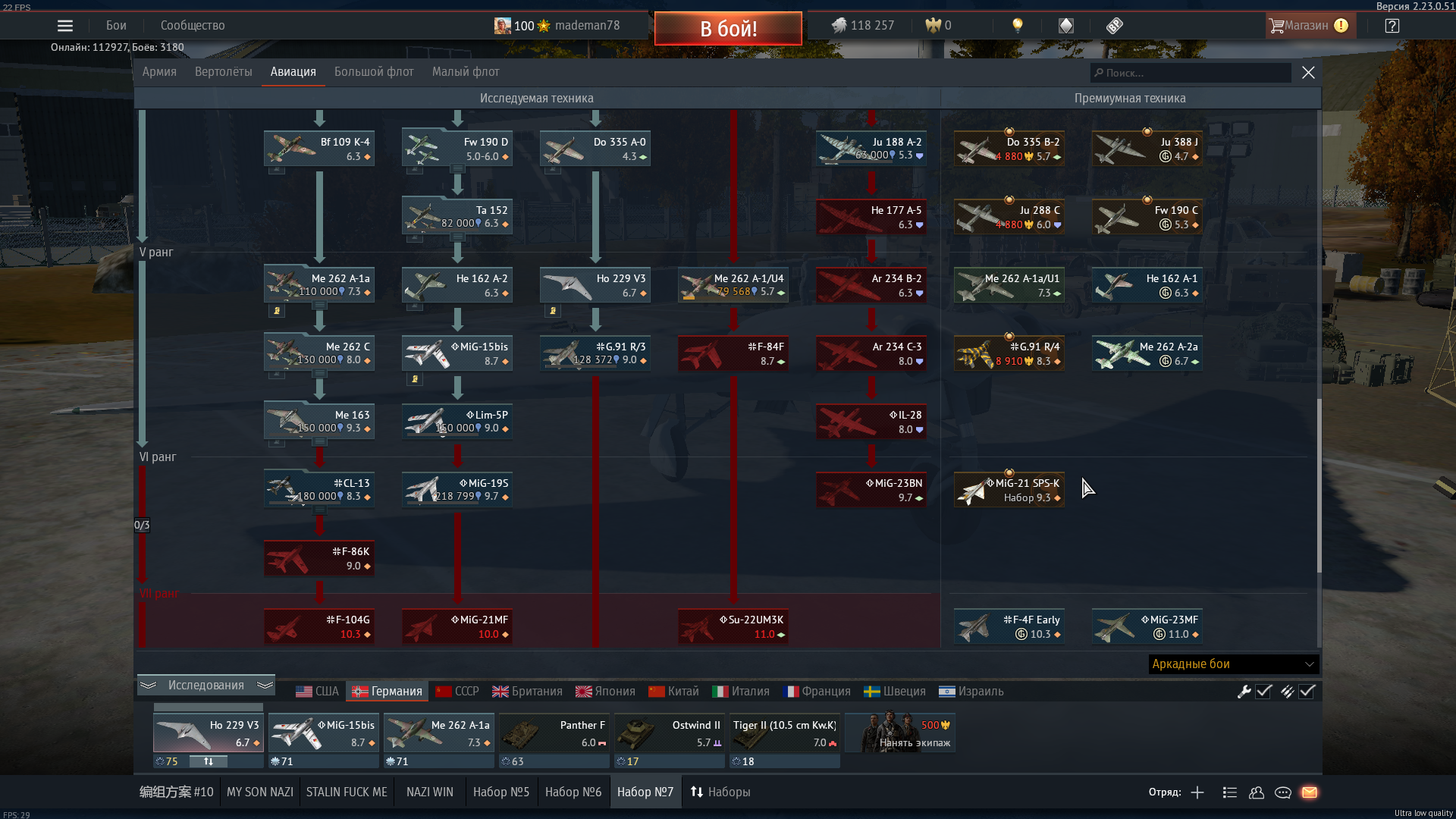This screenshot has width=1456, height=819.
Task: Open the Наборы presets selector
Action: pyautogui.click(x=720, y=792)
